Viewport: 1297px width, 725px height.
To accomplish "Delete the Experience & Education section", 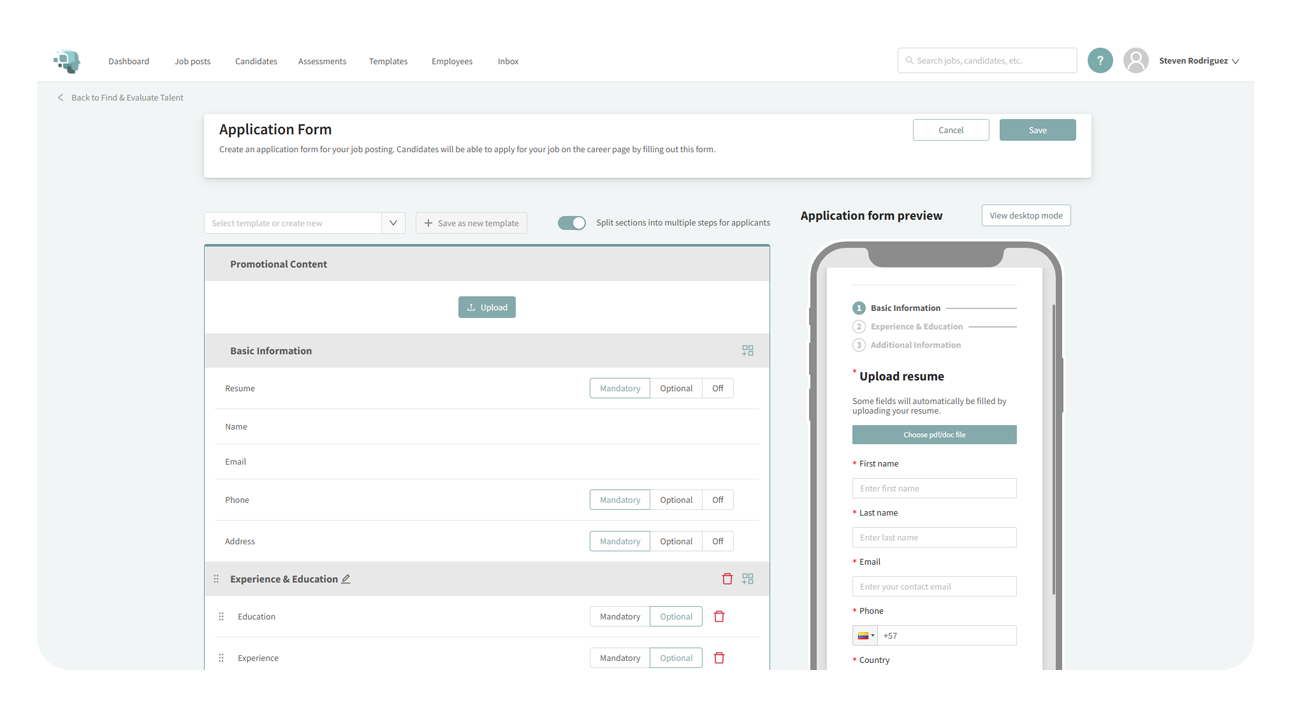I will (727, 579).
